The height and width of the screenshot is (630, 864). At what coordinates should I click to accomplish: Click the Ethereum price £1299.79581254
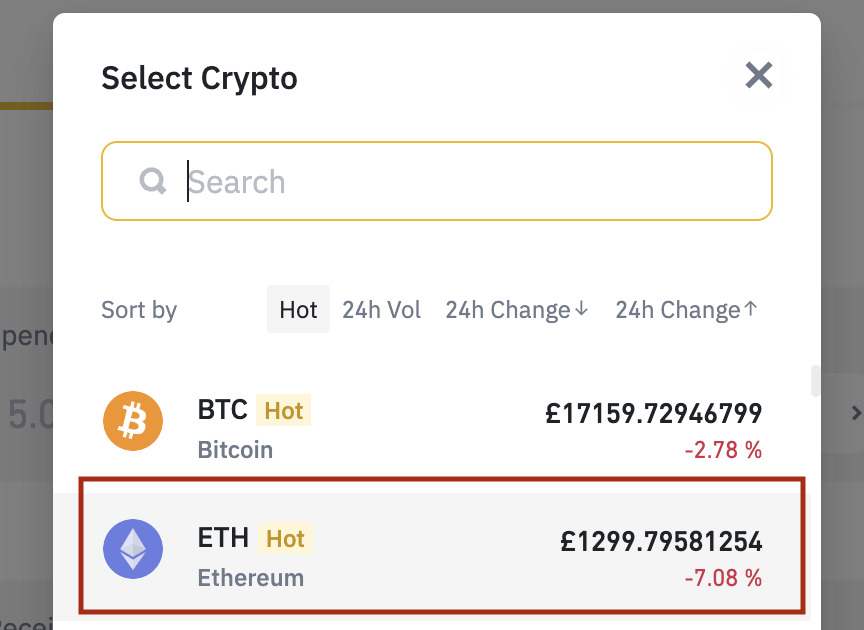coord(661,542)
